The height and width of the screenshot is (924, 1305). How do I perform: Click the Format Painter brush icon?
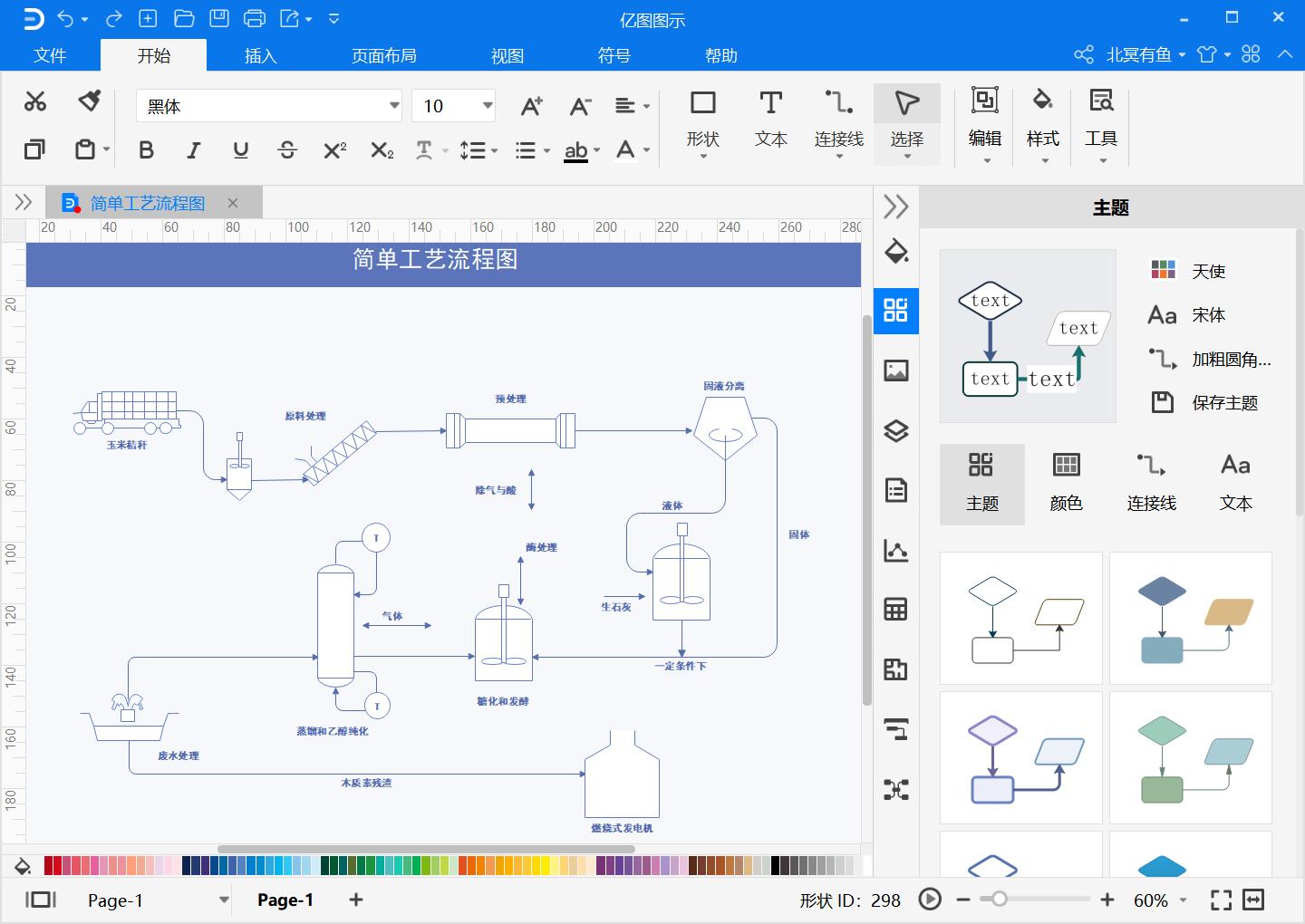point(89,101)
